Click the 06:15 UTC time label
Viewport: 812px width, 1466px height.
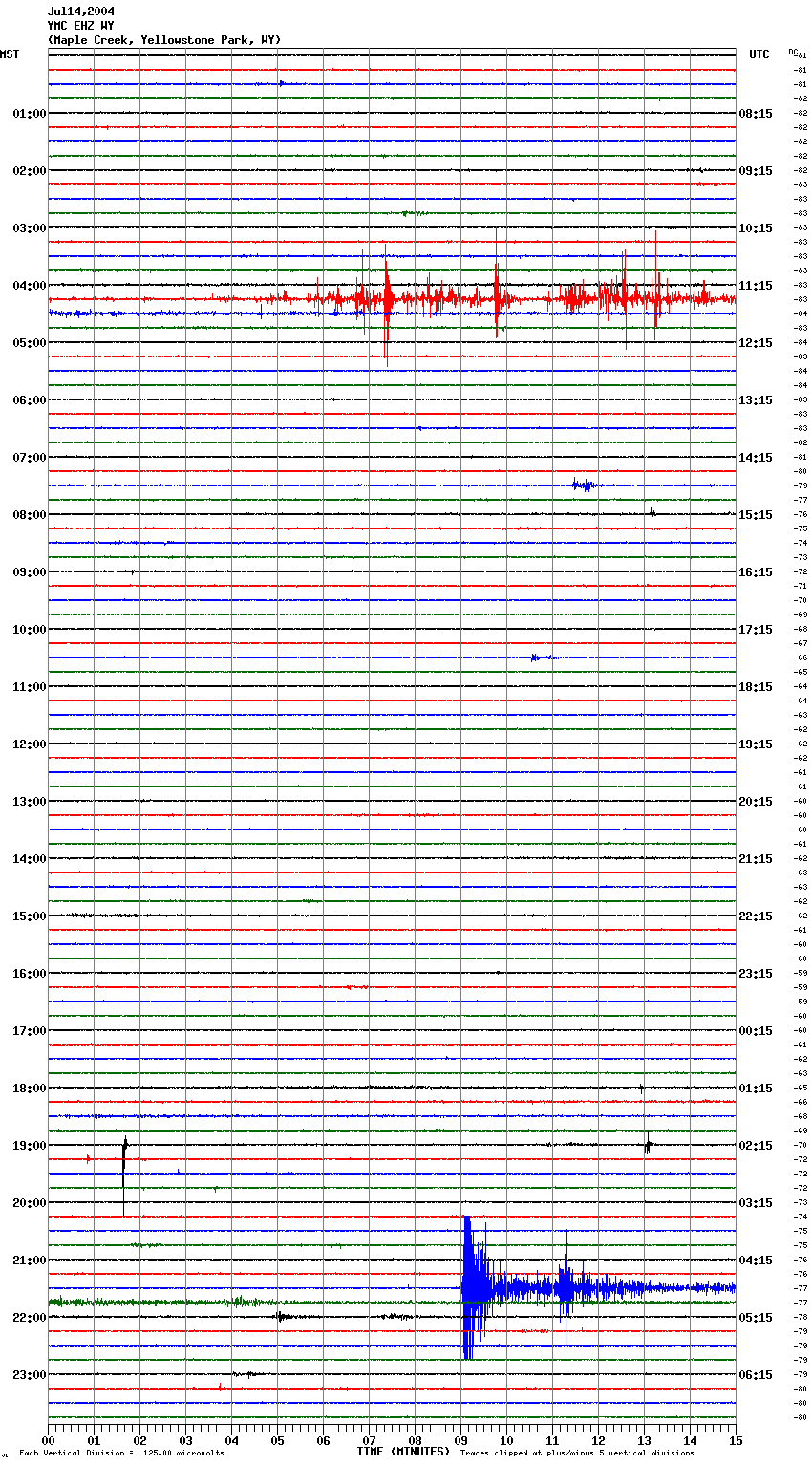tap(756, 1375)
